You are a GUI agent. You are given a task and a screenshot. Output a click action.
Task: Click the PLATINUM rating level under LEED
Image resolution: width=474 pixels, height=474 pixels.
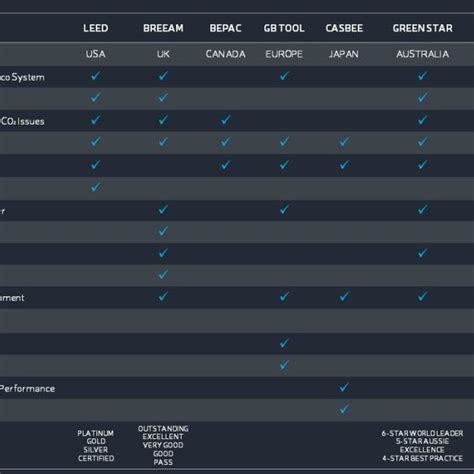(x=96, y=433)
